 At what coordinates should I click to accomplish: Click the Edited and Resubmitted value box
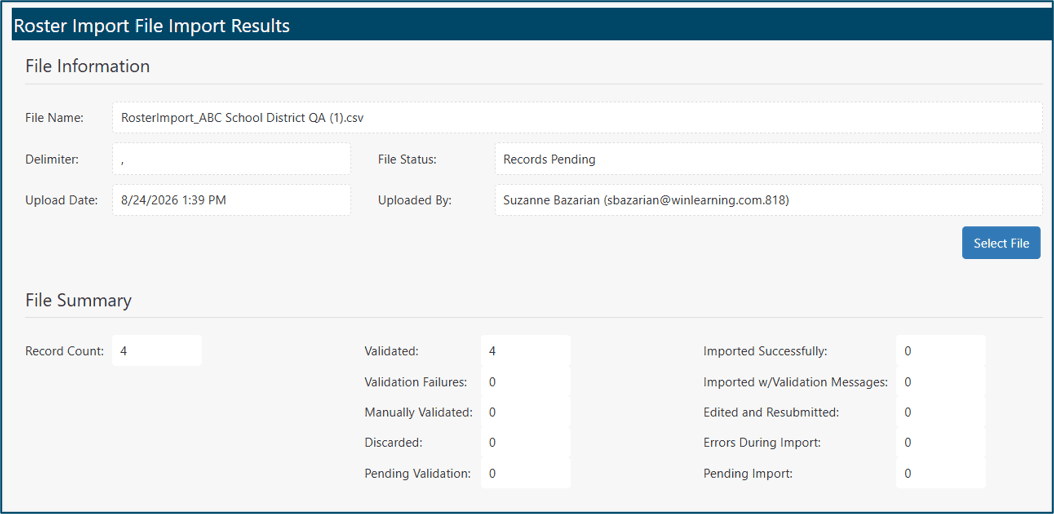click(940, 412)
